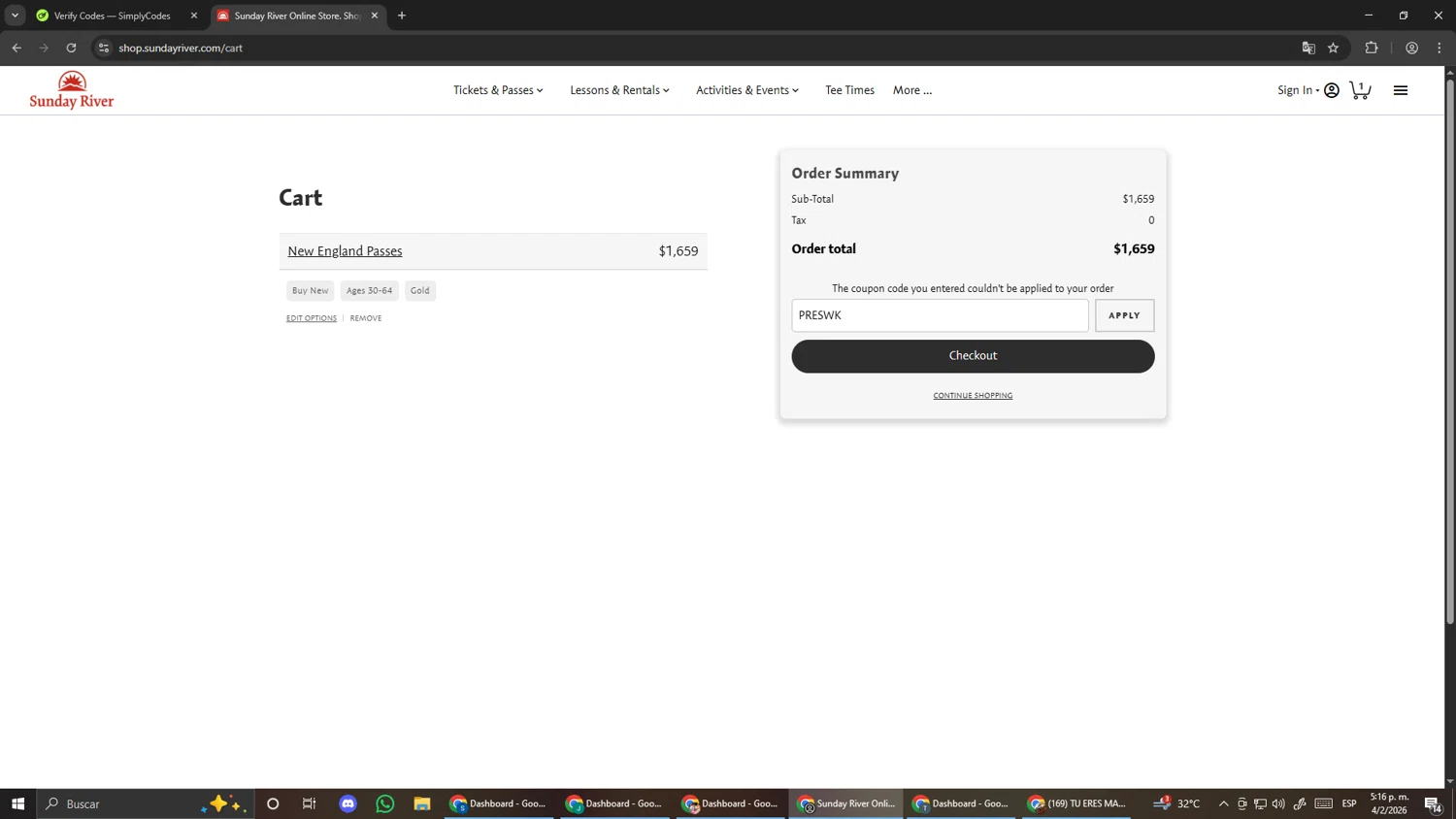The image size is (1456, 819).
Task: Open WhatsApp from the taskbar
Action: point(385,803)
